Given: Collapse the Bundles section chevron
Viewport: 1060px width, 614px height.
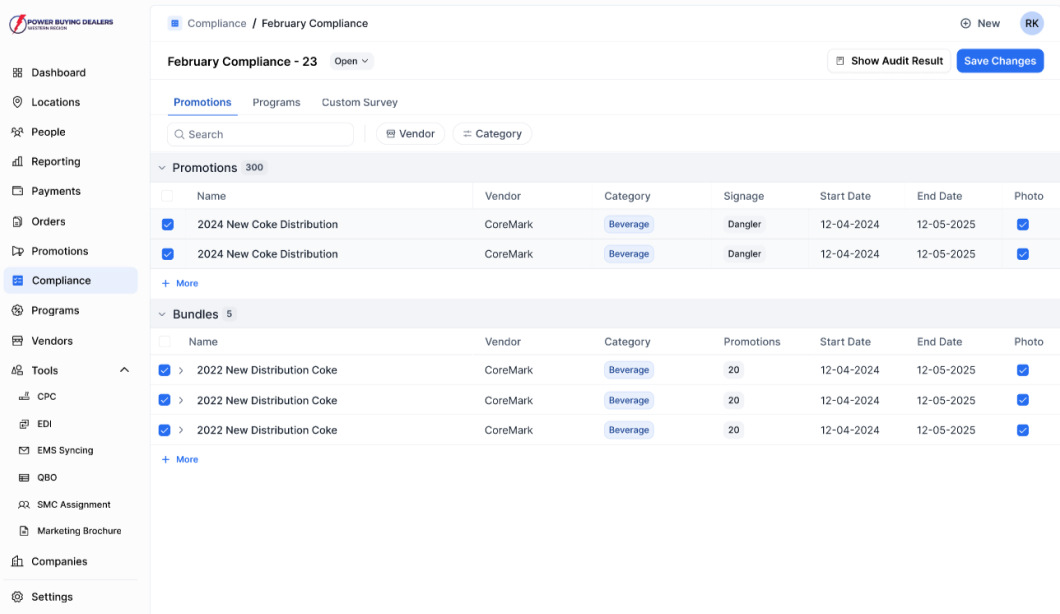Looking at the screenshot, I should point(162,314).
